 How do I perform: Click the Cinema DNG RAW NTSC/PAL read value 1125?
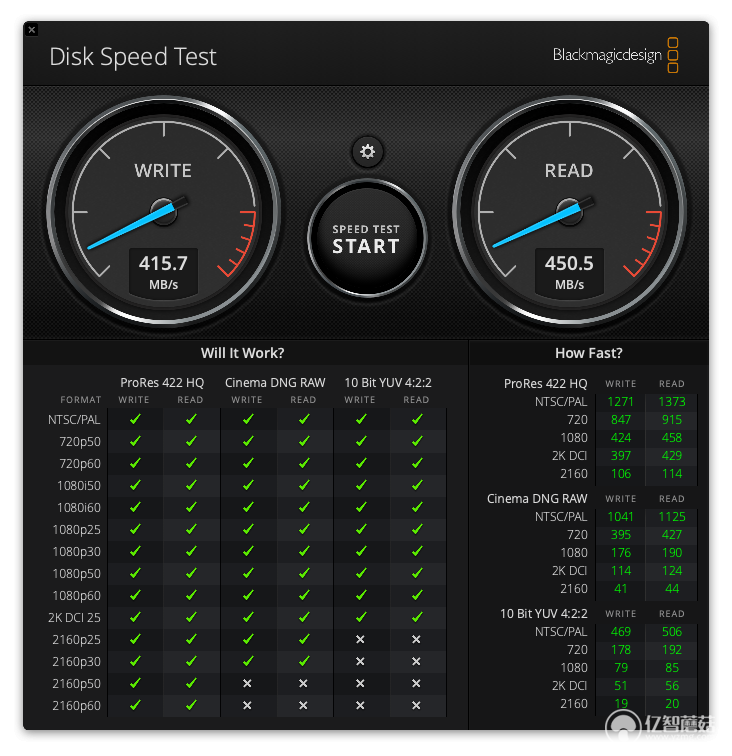pos(672,516)
